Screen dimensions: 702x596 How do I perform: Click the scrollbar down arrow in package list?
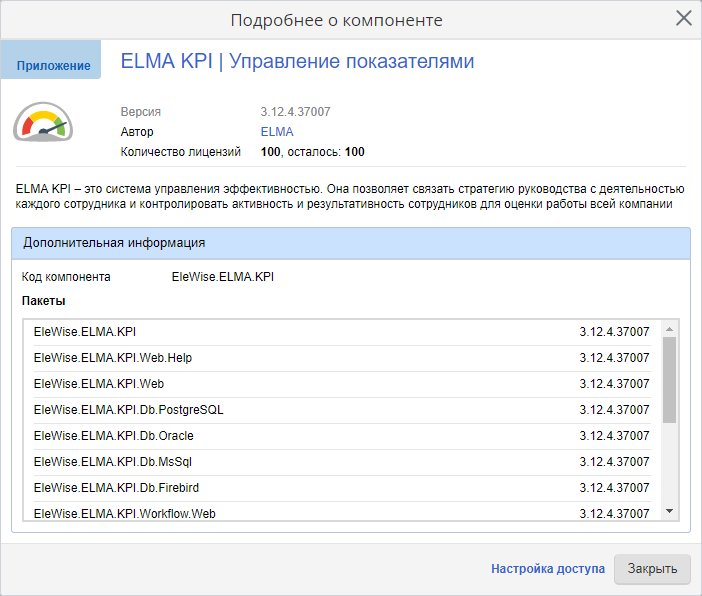670,511
